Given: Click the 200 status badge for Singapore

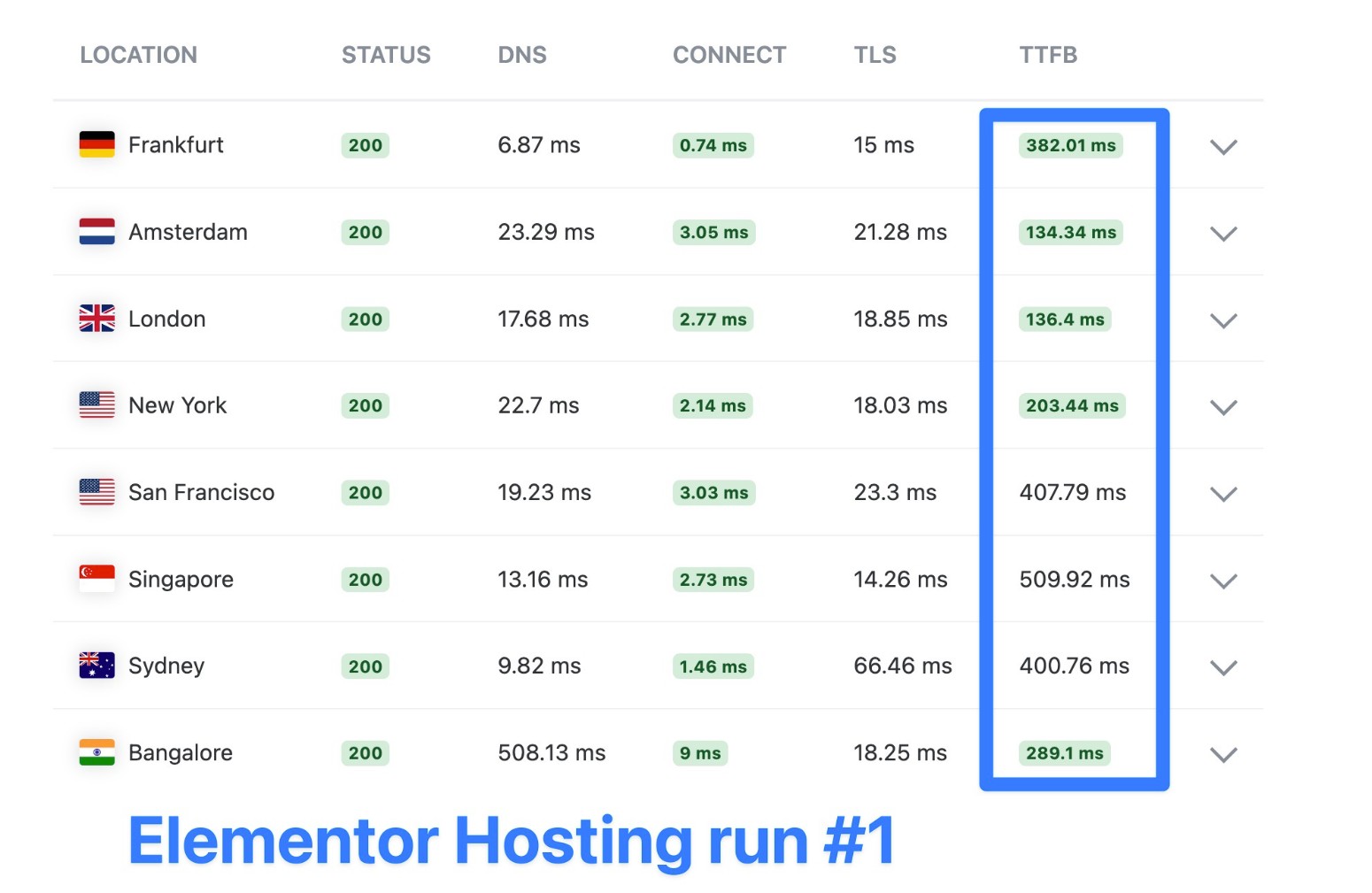Looking at the screenshot, I should 366,580.
